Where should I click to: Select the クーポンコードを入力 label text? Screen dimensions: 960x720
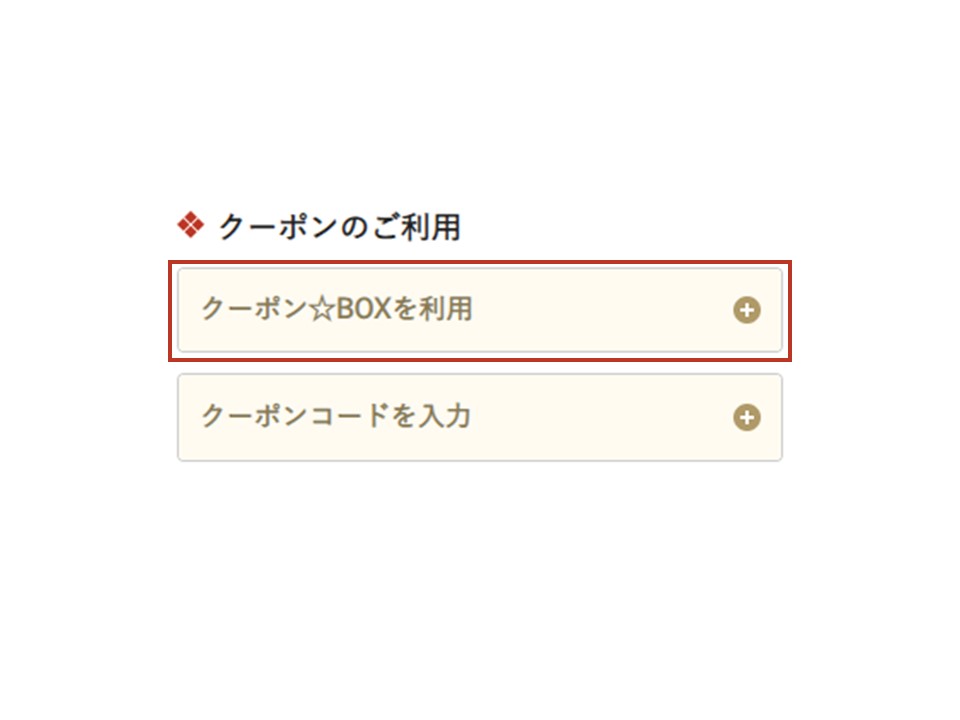point(336,417)
